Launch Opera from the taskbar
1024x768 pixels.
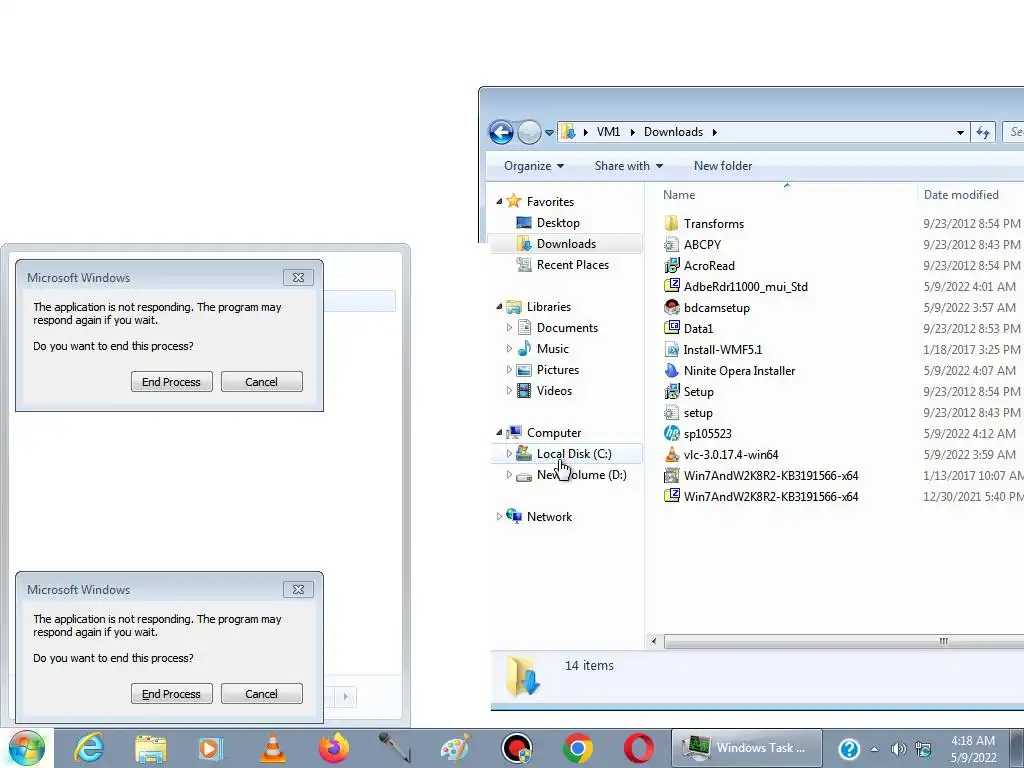(639, 748)
